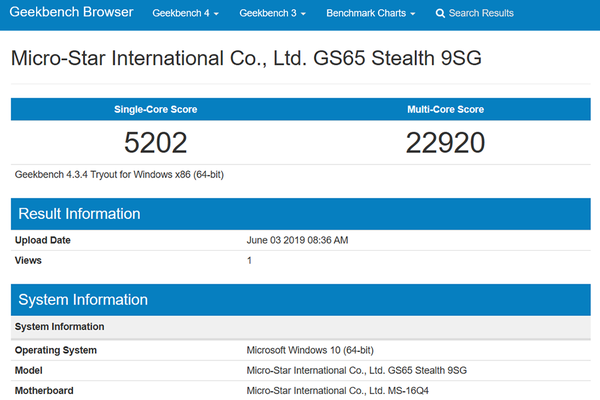Select the Model value GS65 Stealth 9SG
The width and height of the screenshot is (600, 400).
tap(357, 371)
